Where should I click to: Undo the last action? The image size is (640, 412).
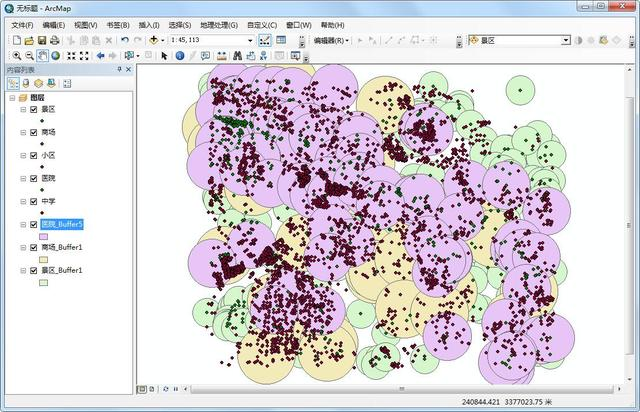pyautogui.click(x=125, y=40)
